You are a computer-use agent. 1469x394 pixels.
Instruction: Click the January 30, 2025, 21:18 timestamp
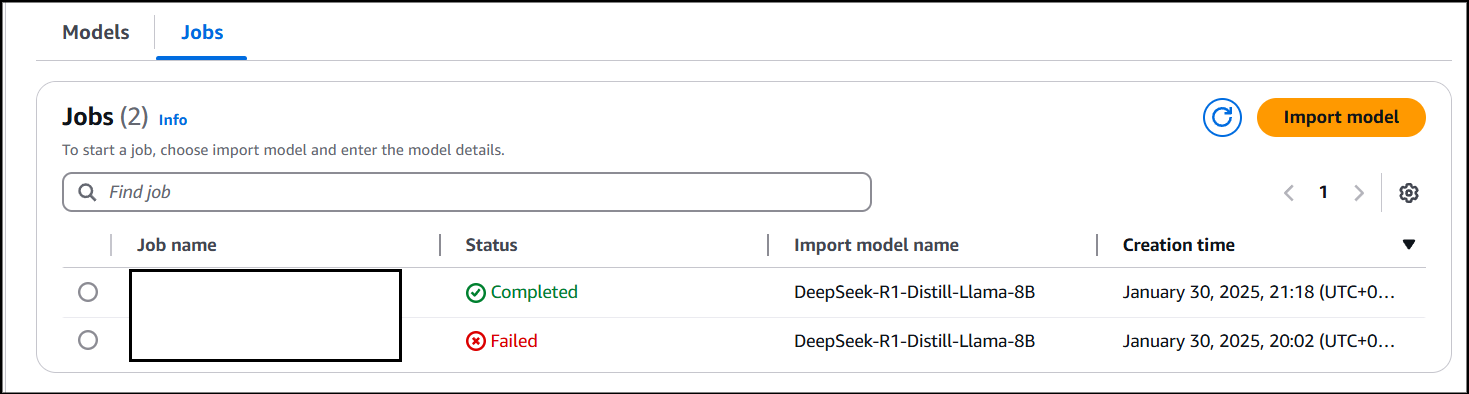[x=1258, y=292]
